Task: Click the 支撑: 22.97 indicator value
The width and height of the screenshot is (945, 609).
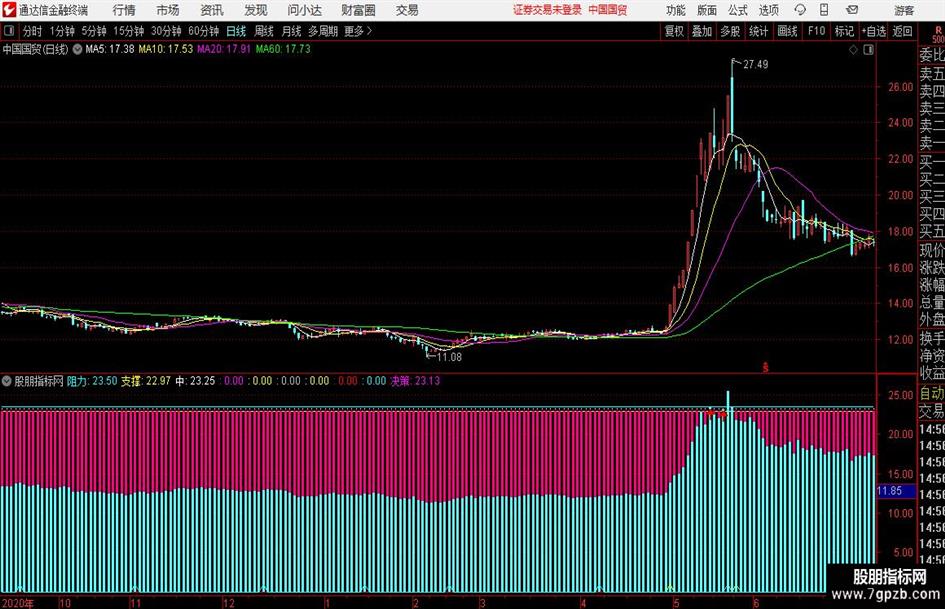Action: [146, 381]
